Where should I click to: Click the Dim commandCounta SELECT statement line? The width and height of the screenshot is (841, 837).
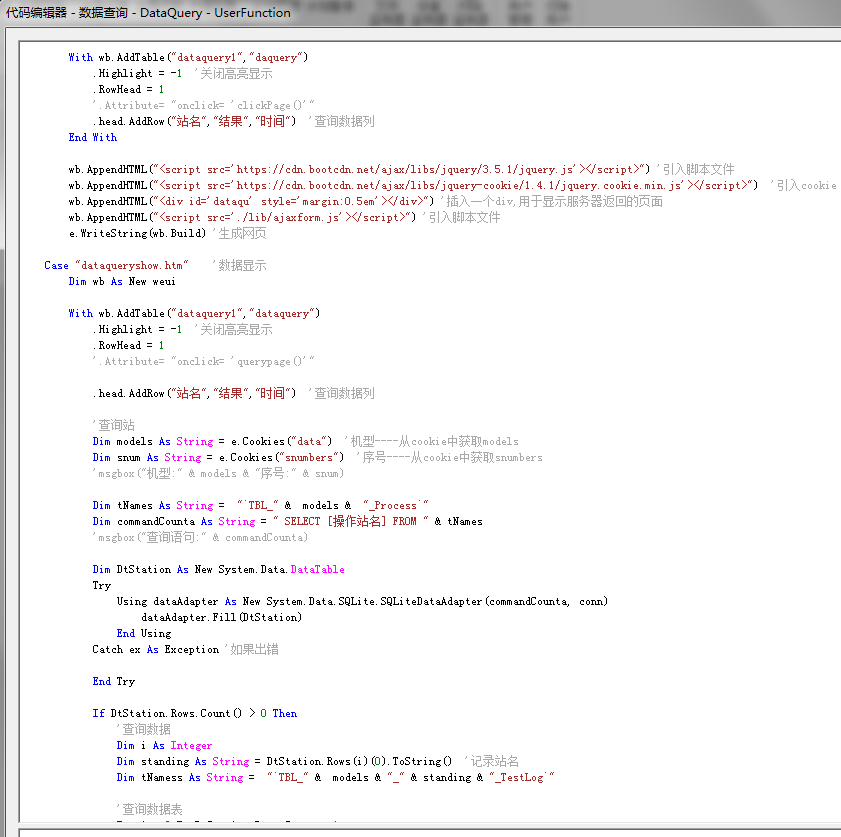tap(287, 521)
